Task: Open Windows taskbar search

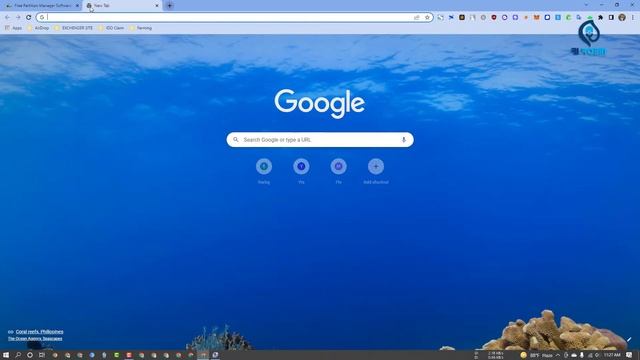Action: coord(18,355)
